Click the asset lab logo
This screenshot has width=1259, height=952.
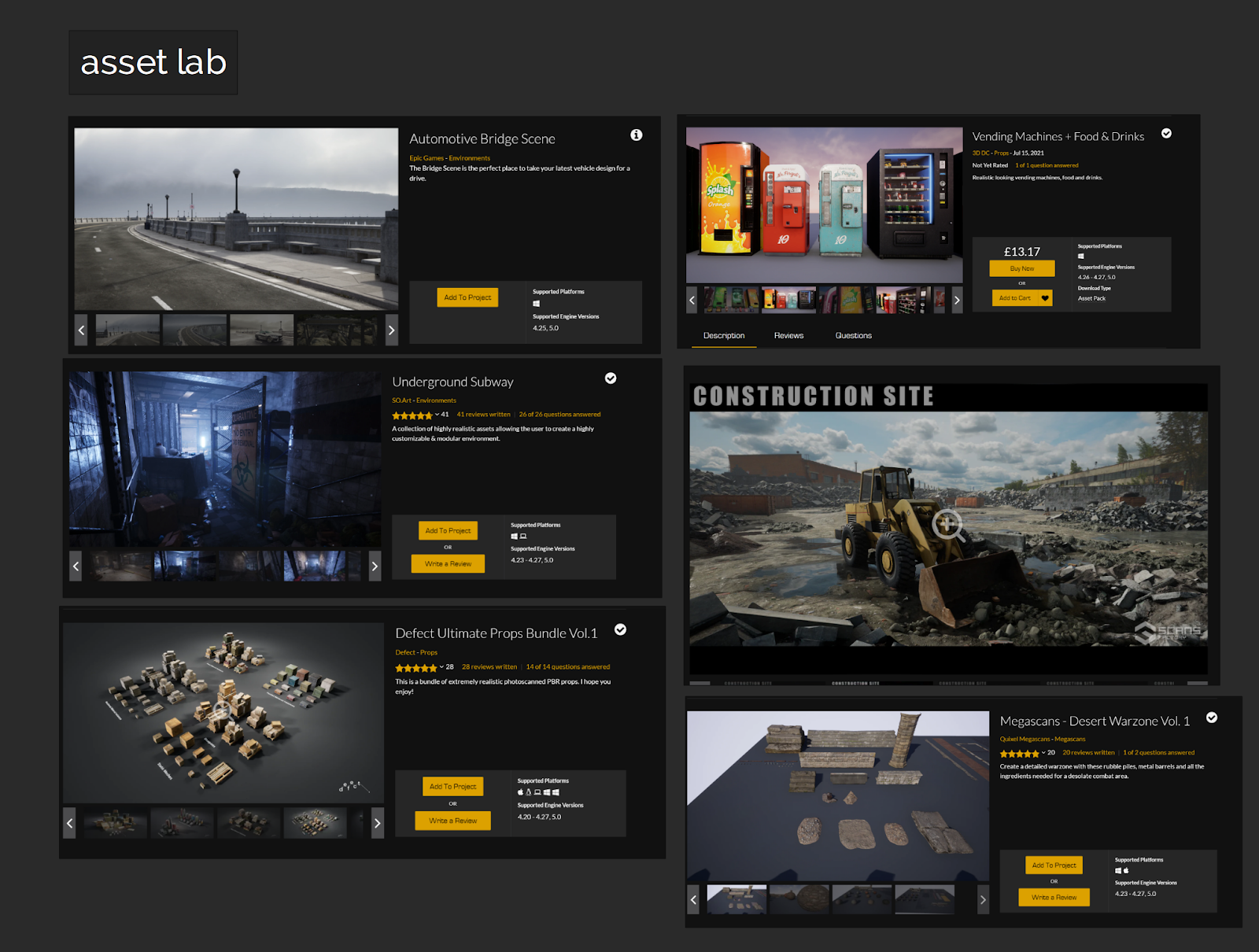(153, 63)
